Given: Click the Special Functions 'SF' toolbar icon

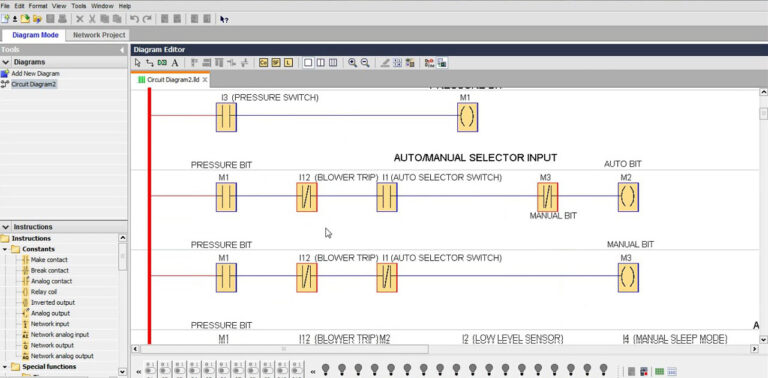Looking at the screenshot, I should point(276,63).
